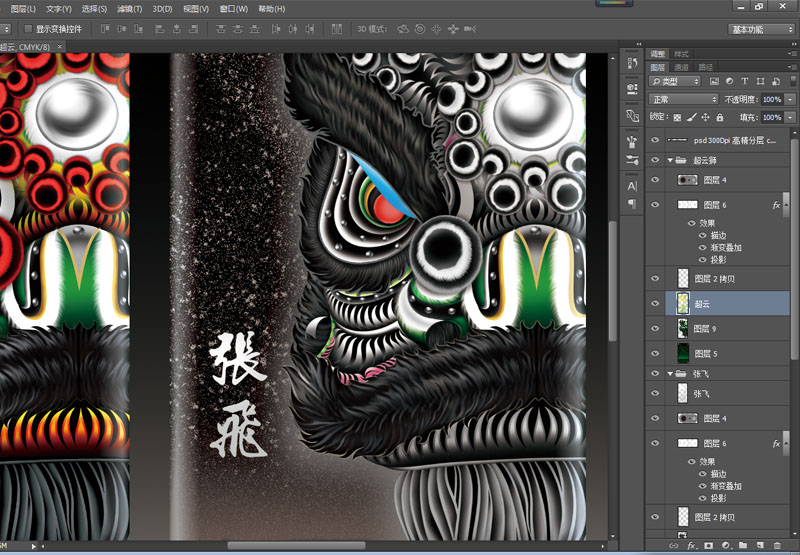Distribute left edges in options bar
This screenshot has width=800, height=555.
pos(276,29)
